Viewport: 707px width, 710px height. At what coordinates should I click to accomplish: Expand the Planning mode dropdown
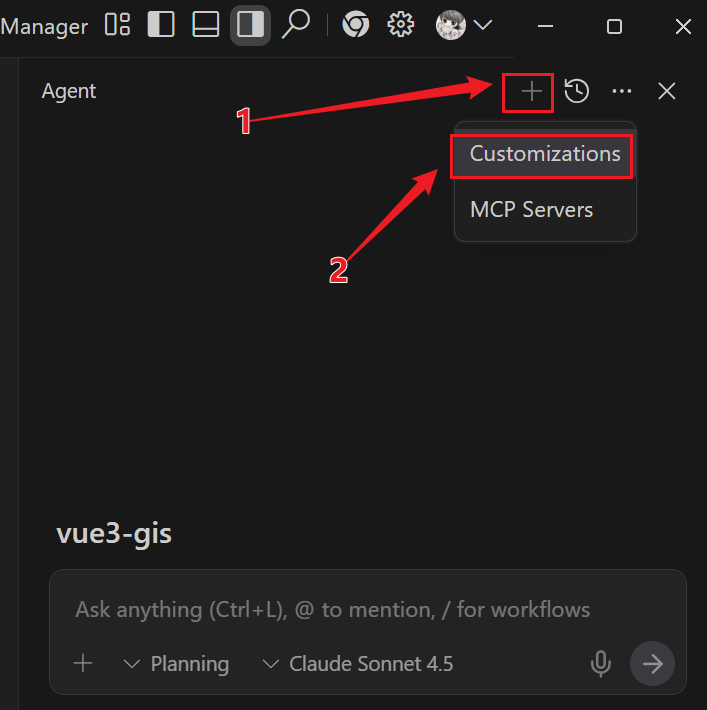176,664
